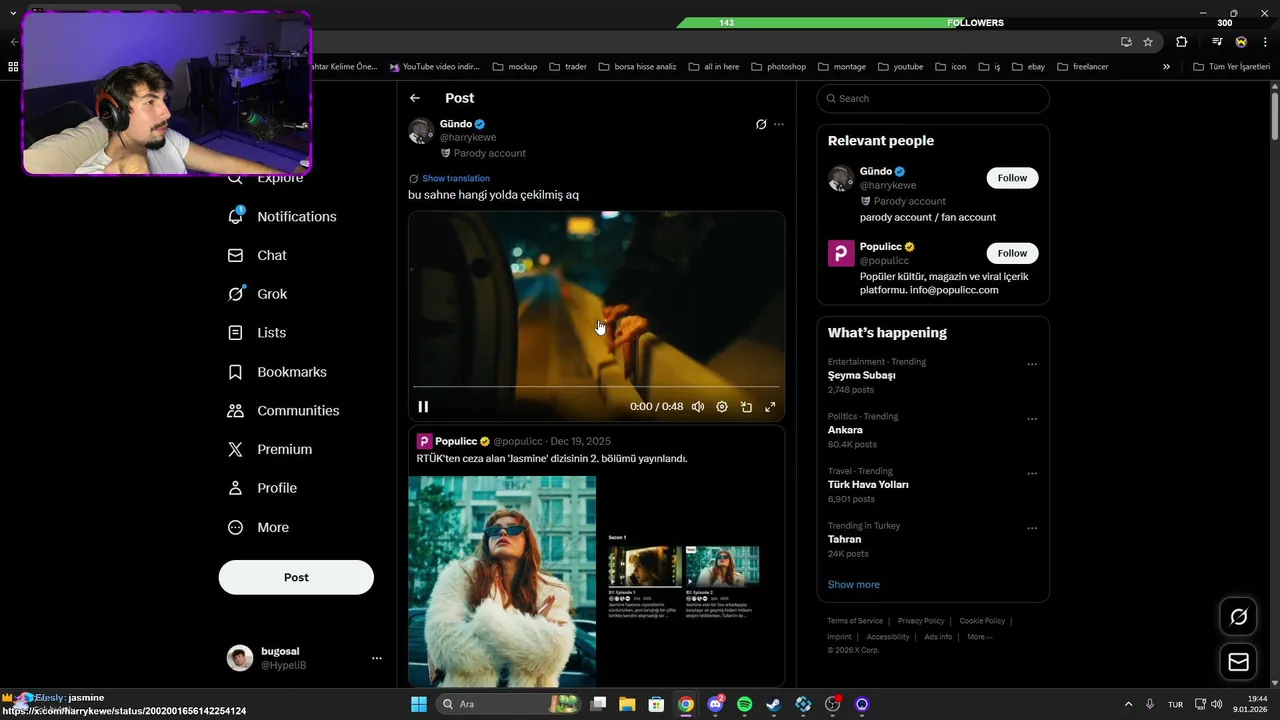Open Spotify from taskbar
The height and width of the screenshot is (720, 1280).
(x=745, y=704)
